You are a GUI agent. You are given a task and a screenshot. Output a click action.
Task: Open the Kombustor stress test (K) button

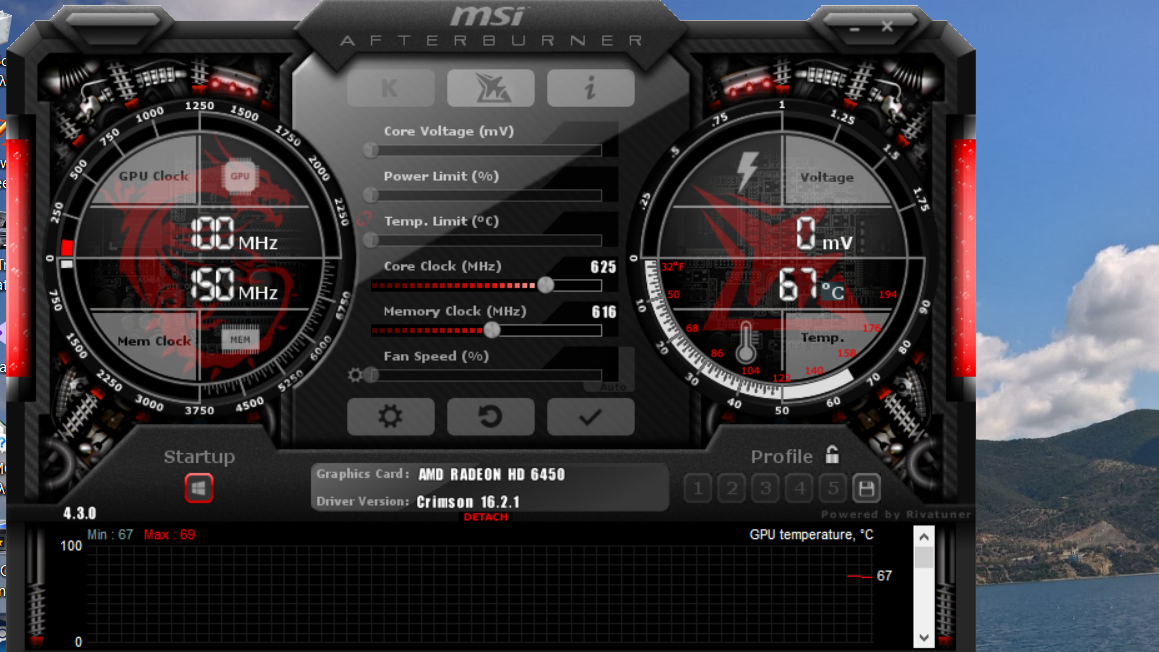390,88
